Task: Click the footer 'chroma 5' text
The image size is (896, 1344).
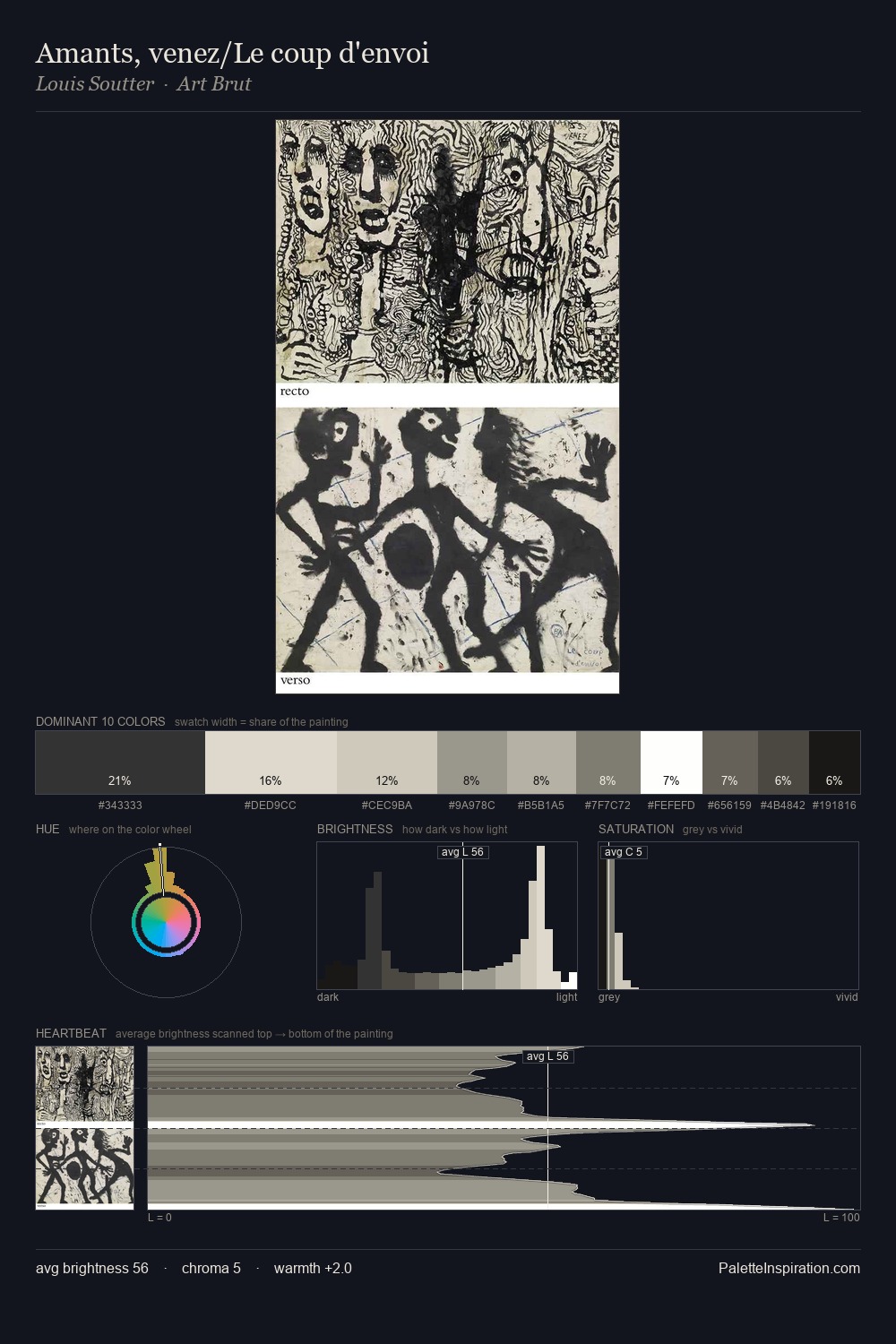Action: point(211,1268)
